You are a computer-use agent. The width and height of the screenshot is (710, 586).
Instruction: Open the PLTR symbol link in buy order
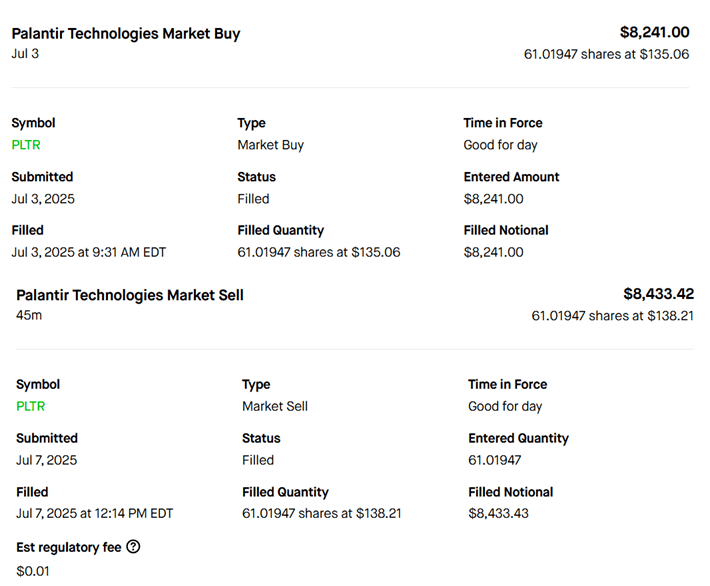pyautogui.click(x=26, y=145)
